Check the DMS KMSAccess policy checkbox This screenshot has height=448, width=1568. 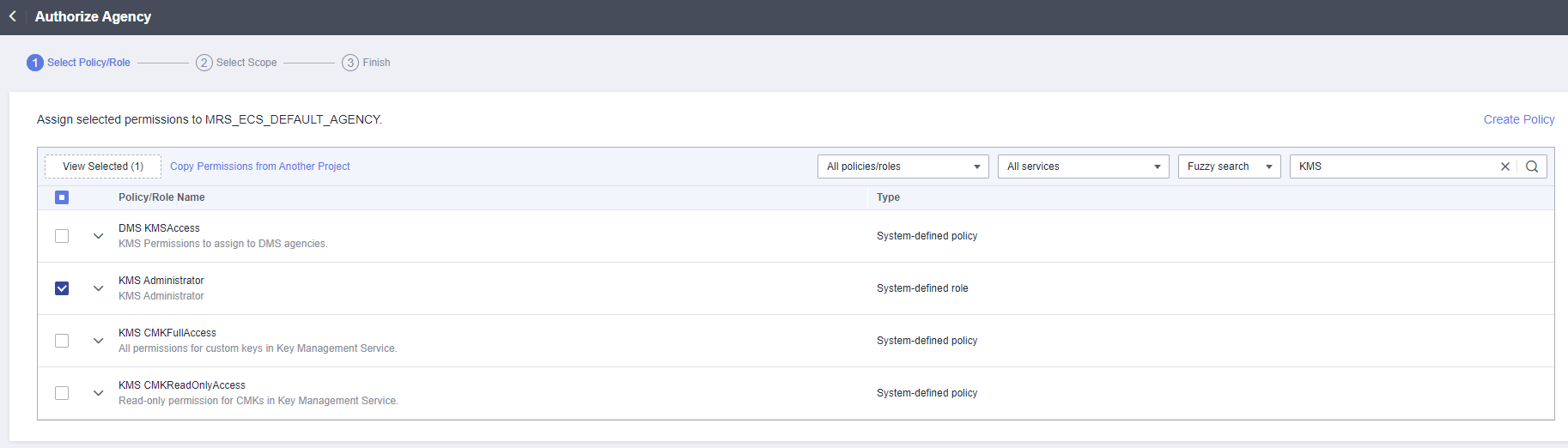coord(62,236)
